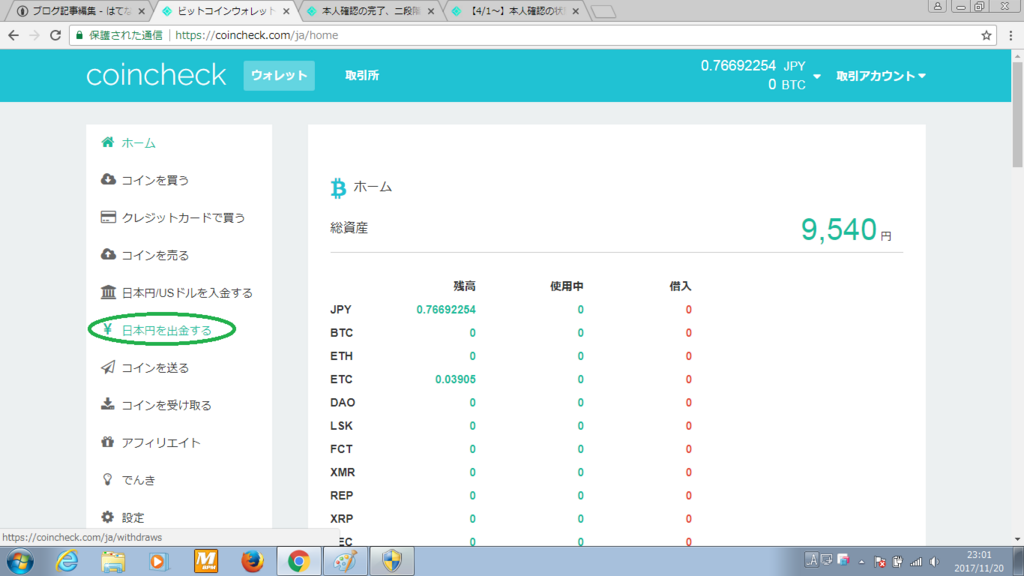
Task: Close the ブログ記事編集 browser tab
Action: (x=141, y=11)
